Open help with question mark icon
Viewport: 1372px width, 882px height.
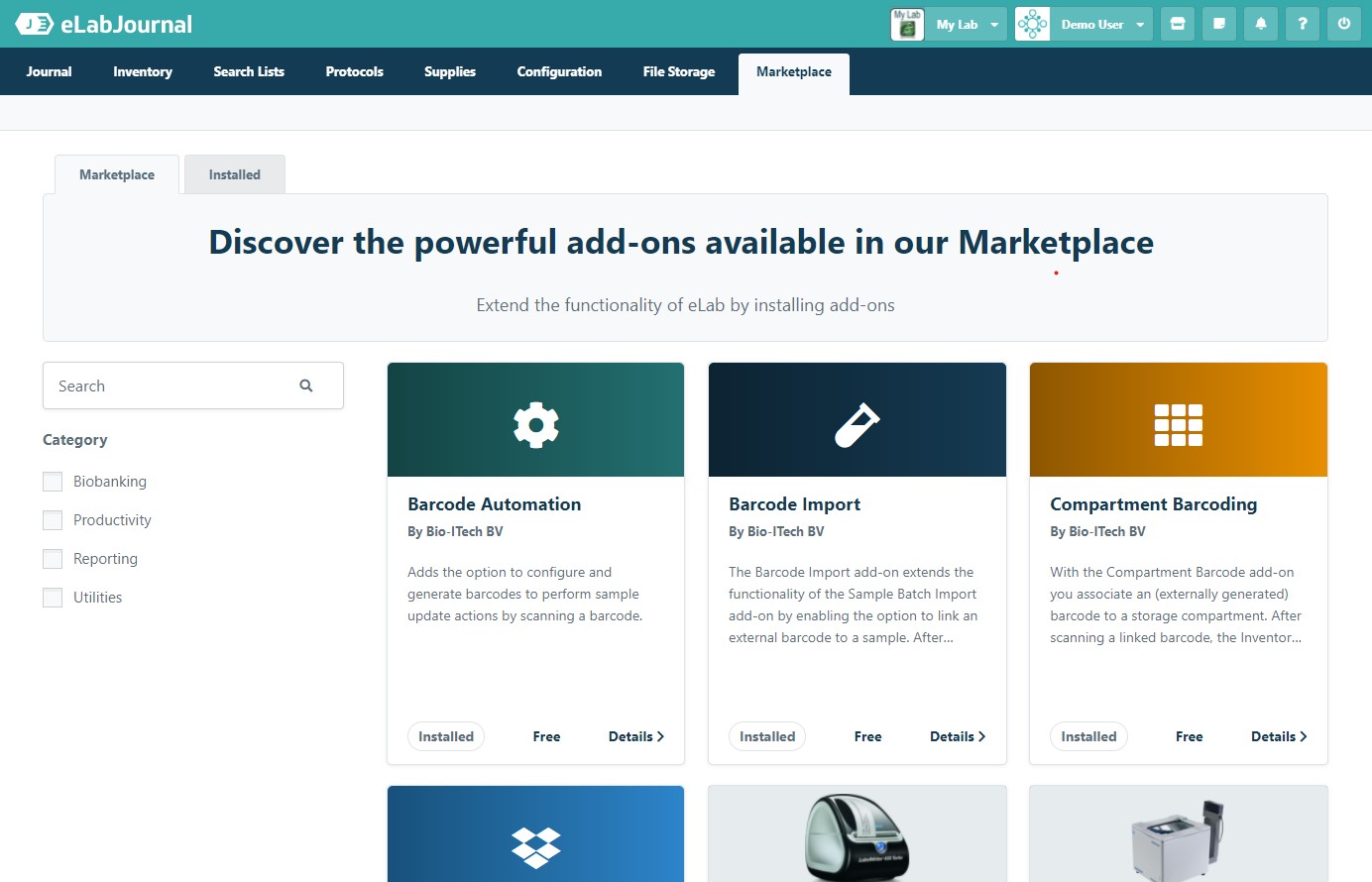coord(1303,24)
